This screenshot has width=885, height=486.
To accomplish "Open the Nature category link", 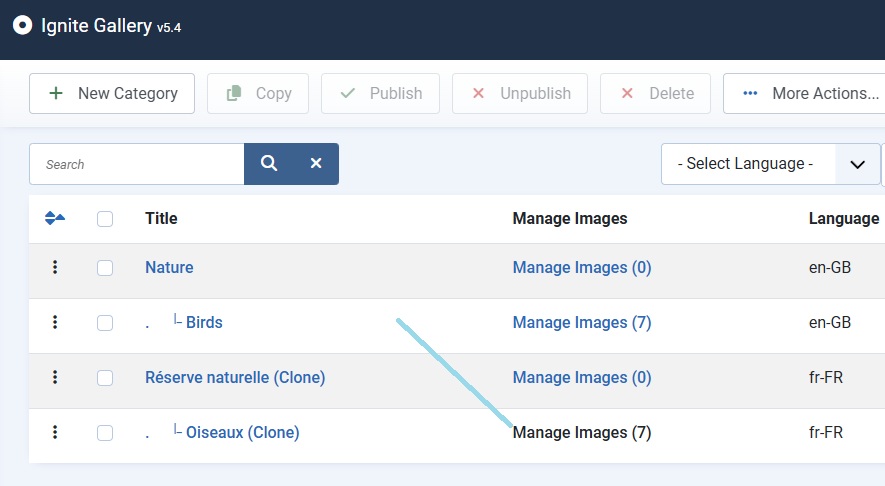I will click(x=169, y=267).
